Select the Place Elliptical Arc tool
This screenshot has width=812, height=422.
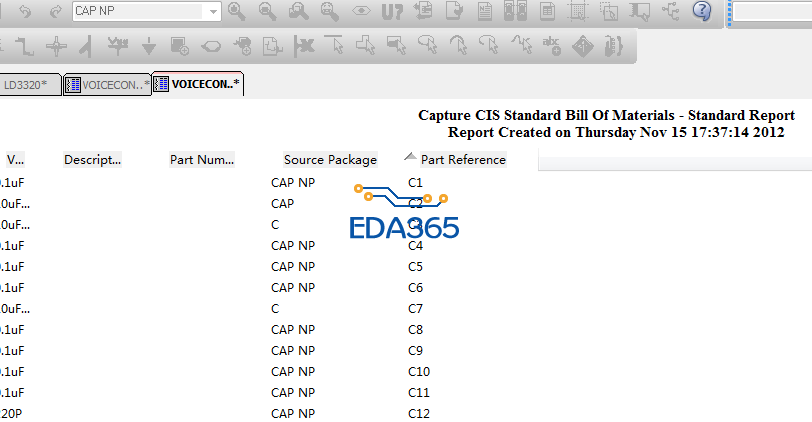point(489,46)
